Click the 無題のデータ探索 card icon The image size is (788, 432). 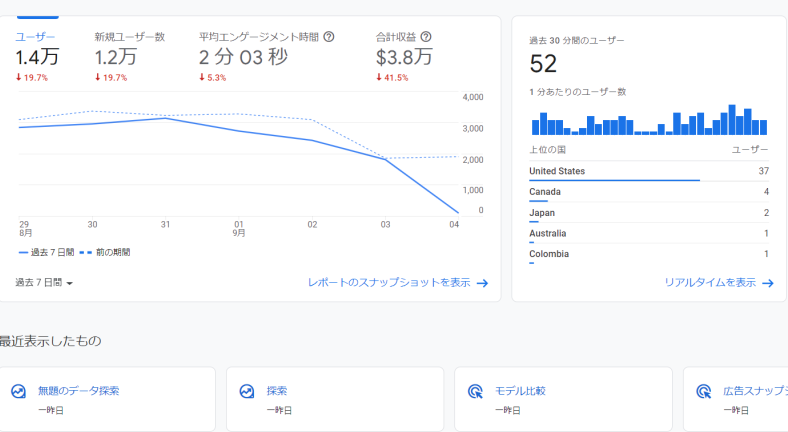click(x=18, y=392)
